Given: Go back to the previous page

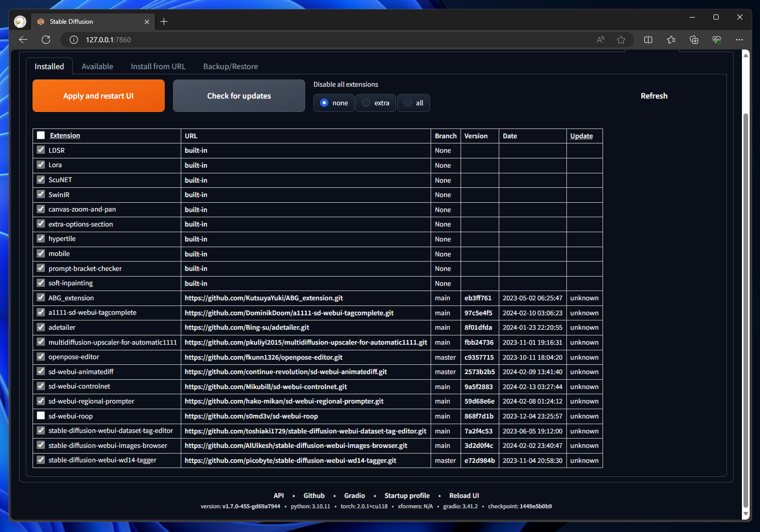Looking at the screenshot, I should click(23, 40).
